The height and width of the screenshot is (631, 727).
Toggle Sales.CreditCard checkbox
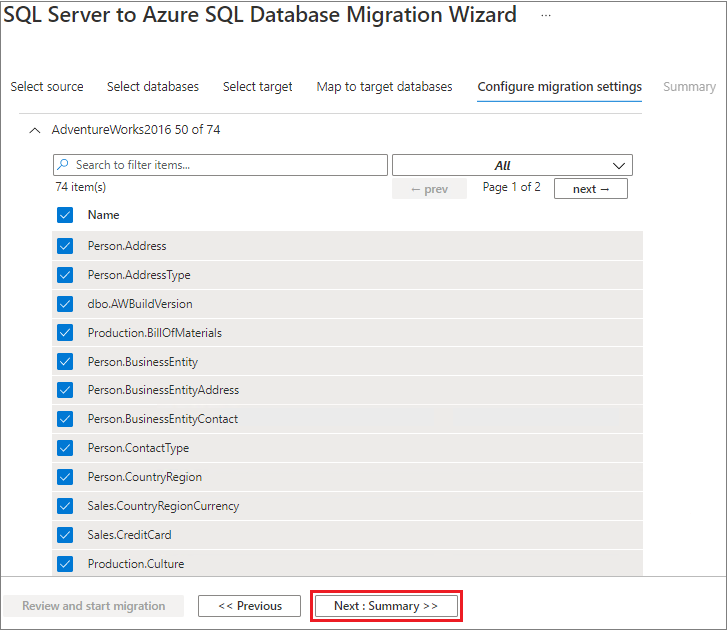[65, 535]
